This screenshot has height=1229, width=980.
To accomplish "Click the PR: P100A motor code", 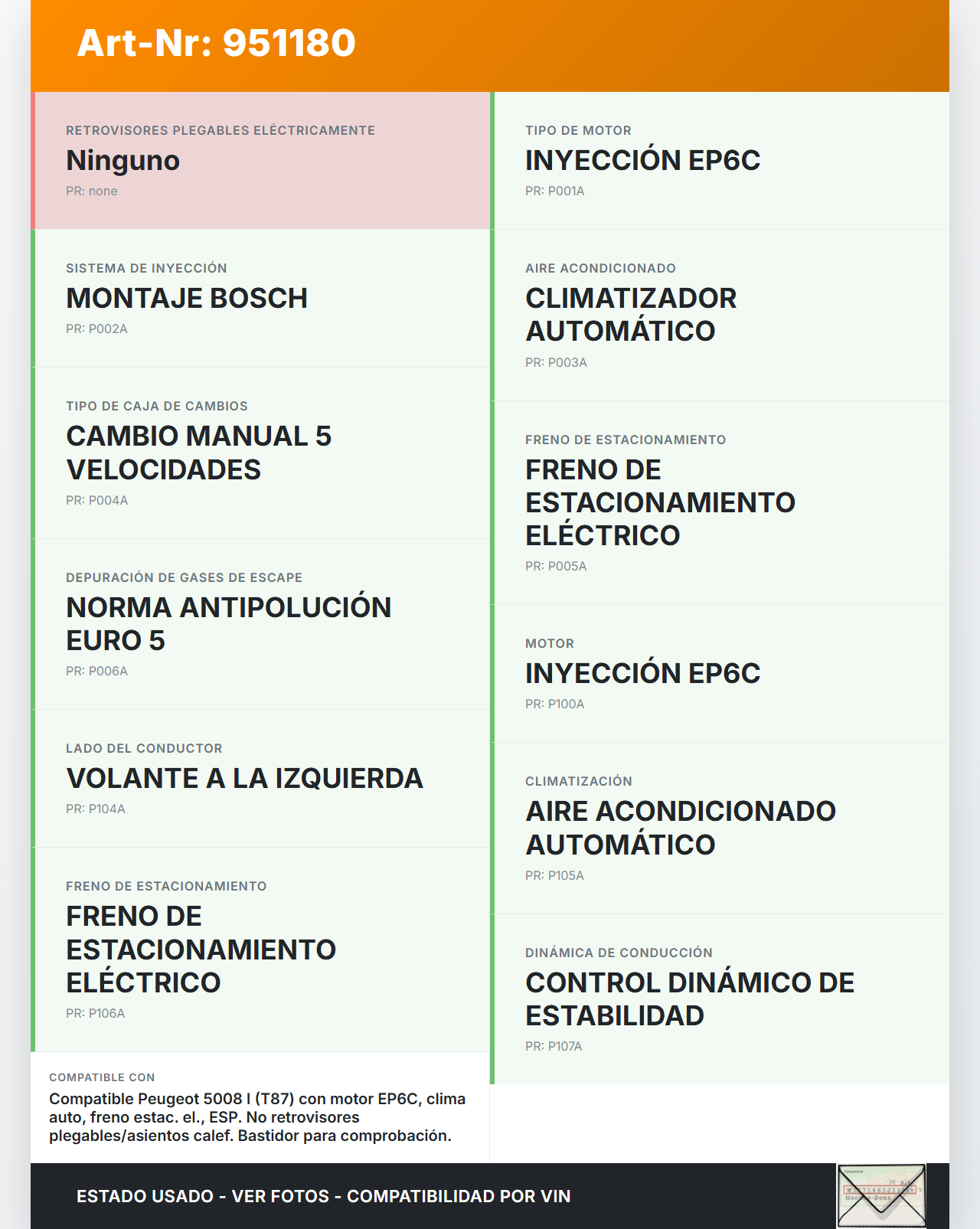I will click(x=555, y=704).
